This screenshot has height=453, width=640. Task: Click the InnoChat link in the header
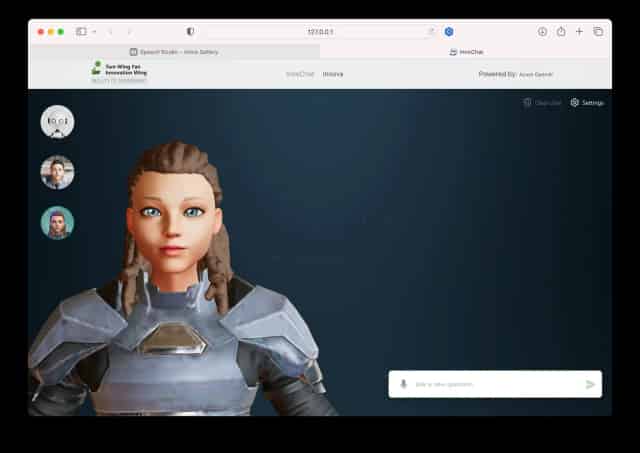[x=300, y=74]
